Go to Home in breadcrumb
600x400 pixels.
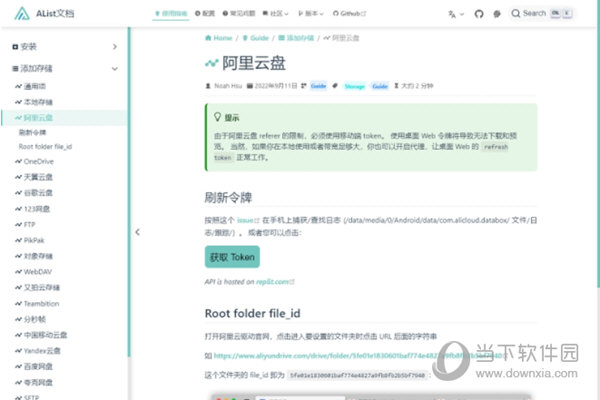click(x=219, y=38)
